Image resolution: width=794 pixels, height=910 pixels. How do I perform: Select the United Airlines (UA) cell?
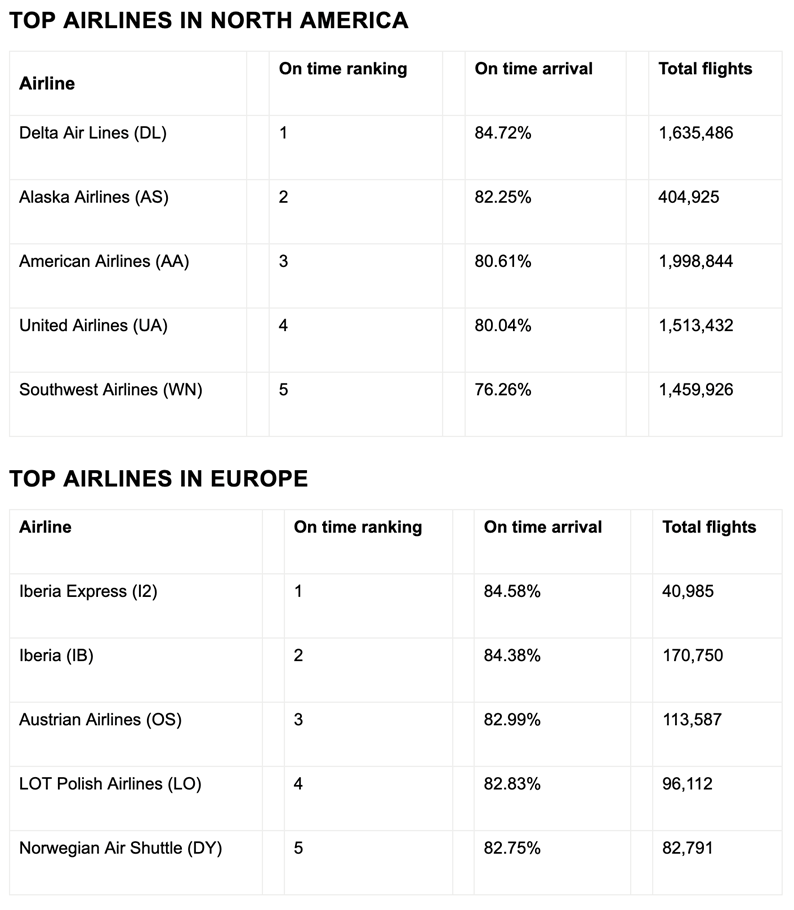[93, 326]
